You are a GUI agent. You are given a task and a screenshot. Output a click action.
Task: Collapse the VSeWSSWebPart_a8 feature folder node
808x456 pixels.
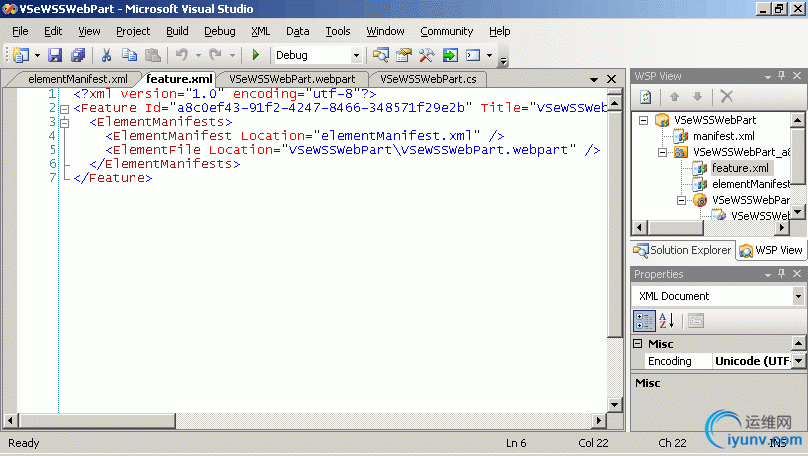pyautogui.click(x=663, y=152)
